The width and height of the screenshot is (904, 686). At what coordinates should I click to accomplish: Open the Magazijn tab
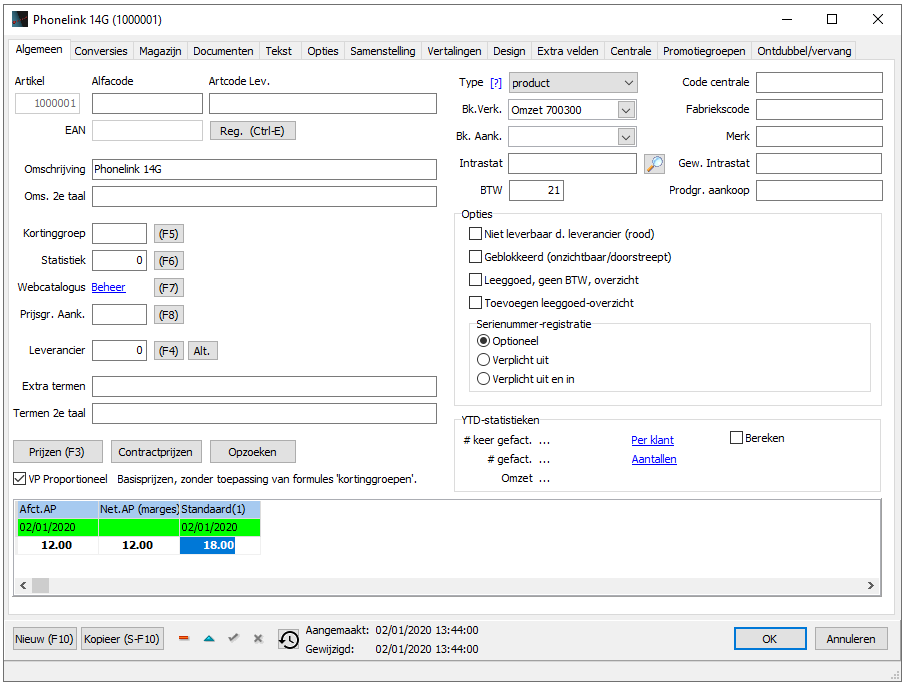tap(160, 51)
